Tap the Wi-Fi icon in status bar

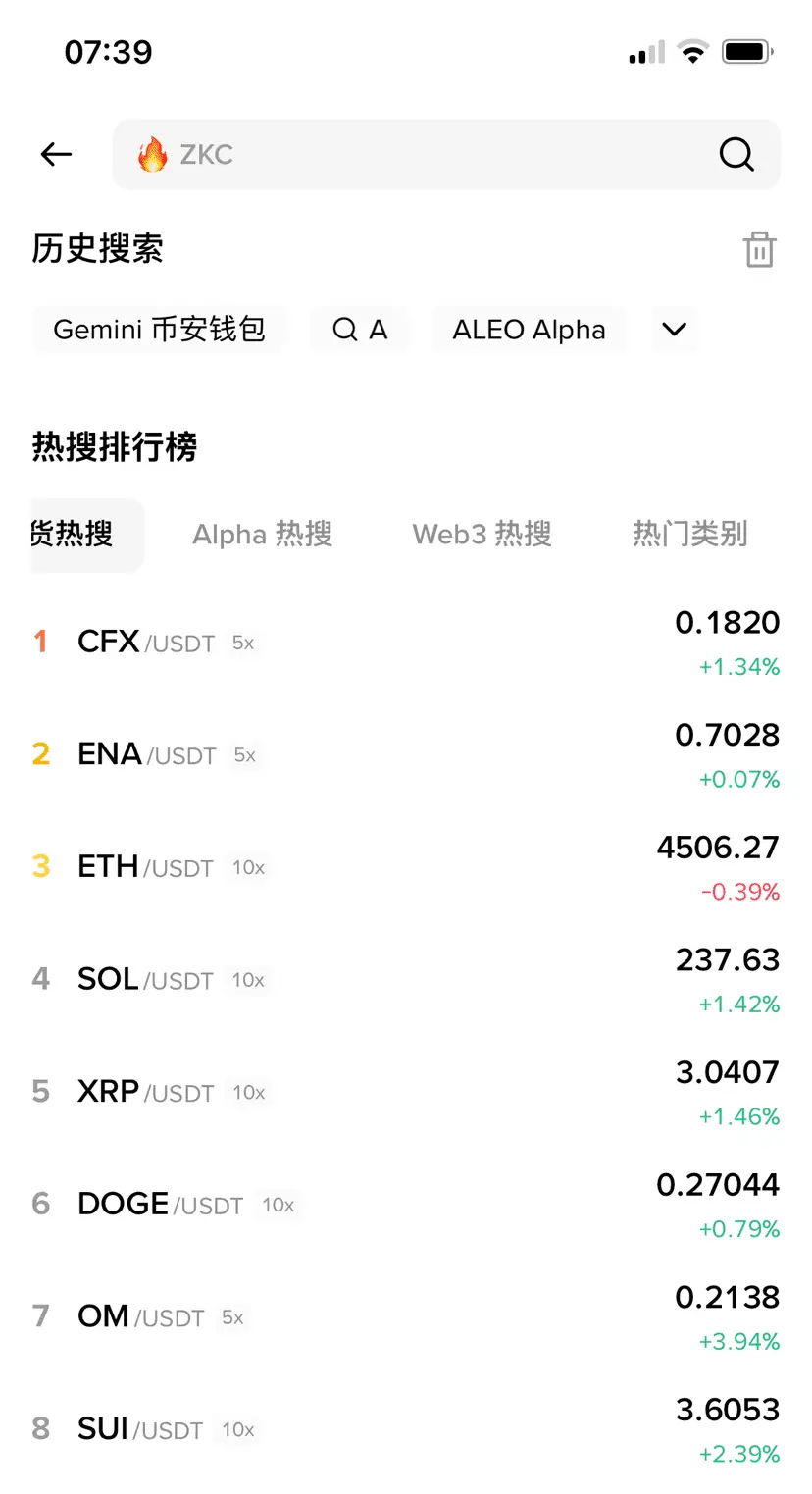693,52
